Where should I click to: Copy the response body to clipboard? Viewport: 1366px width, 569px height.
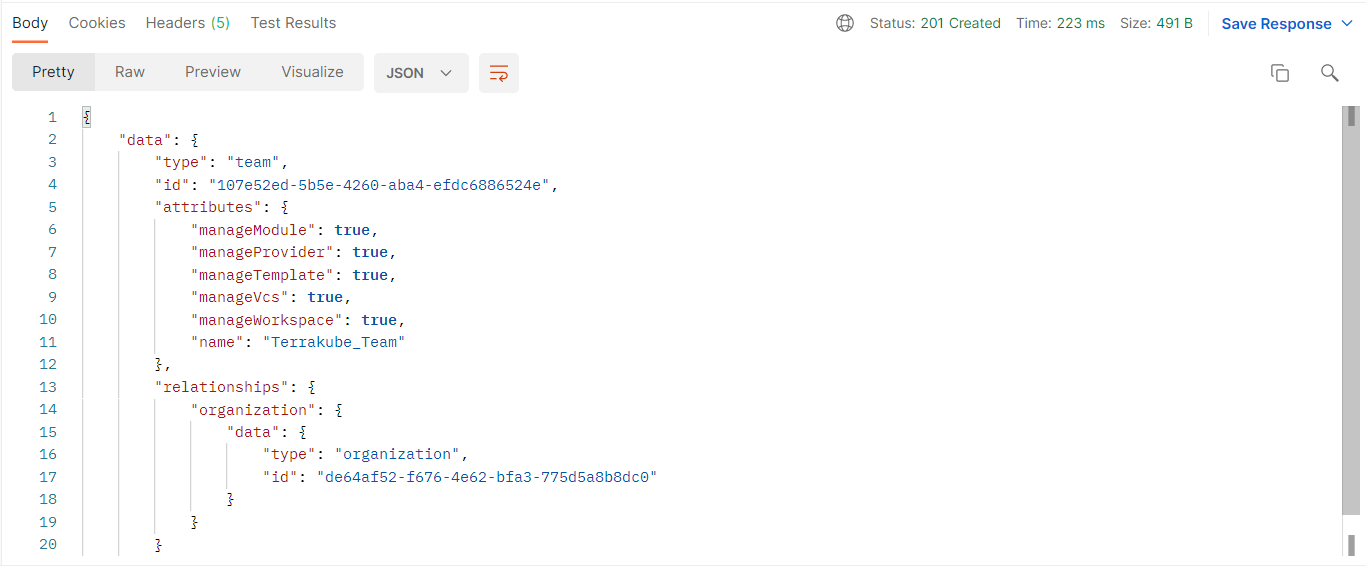pos(1279,73)
